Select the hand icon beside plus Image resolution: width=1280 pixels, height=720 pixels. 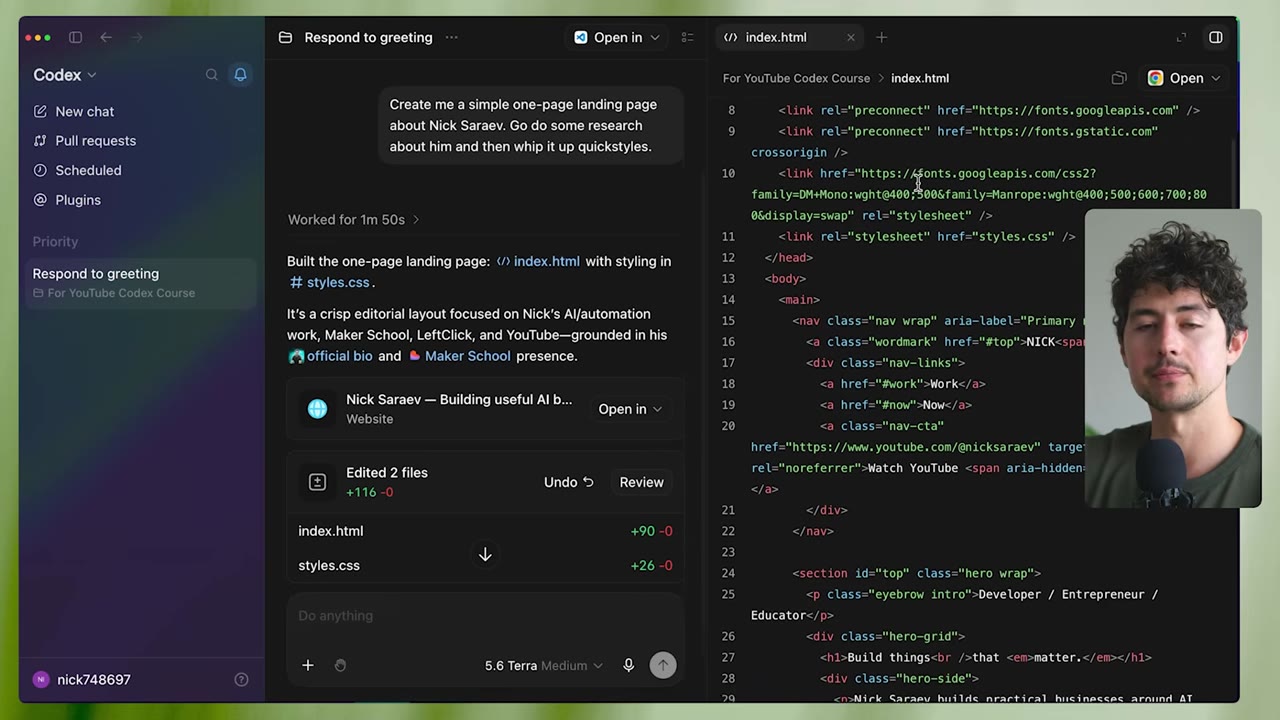click(x=340, y=665)
